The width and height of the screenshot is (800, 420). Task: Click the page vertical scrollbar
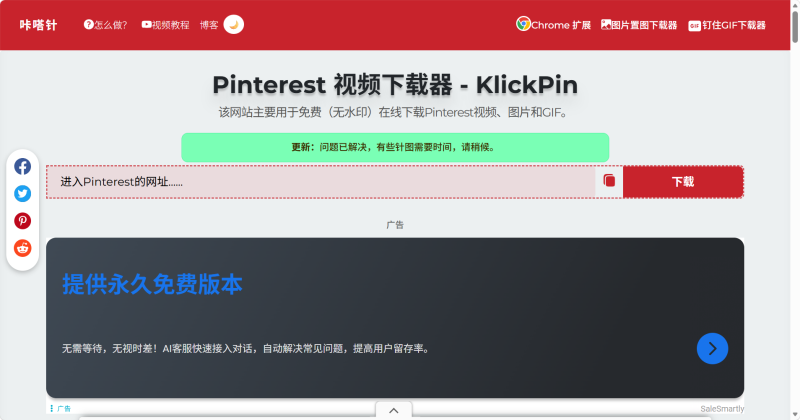click(x=794, y=200)
